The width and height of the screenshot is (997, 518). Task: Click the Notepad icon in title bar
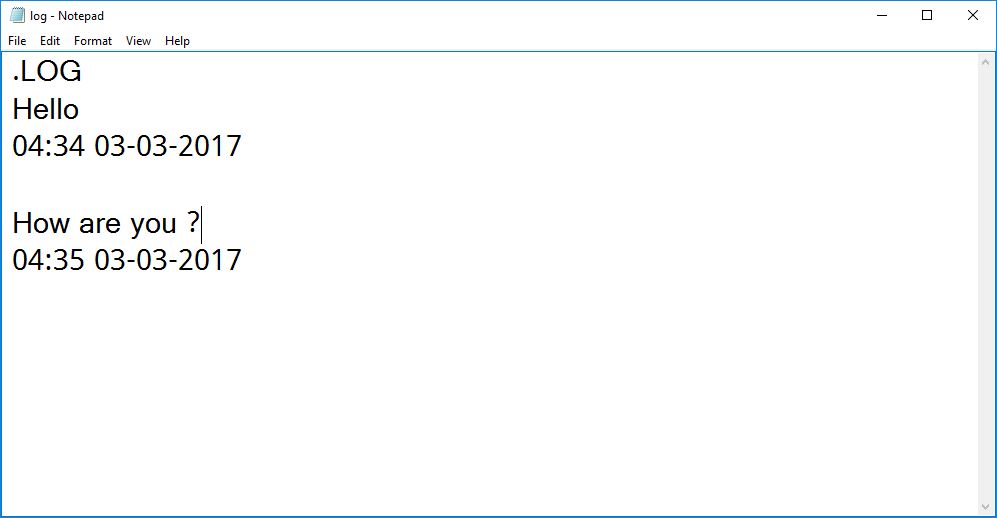click(17, 15)
